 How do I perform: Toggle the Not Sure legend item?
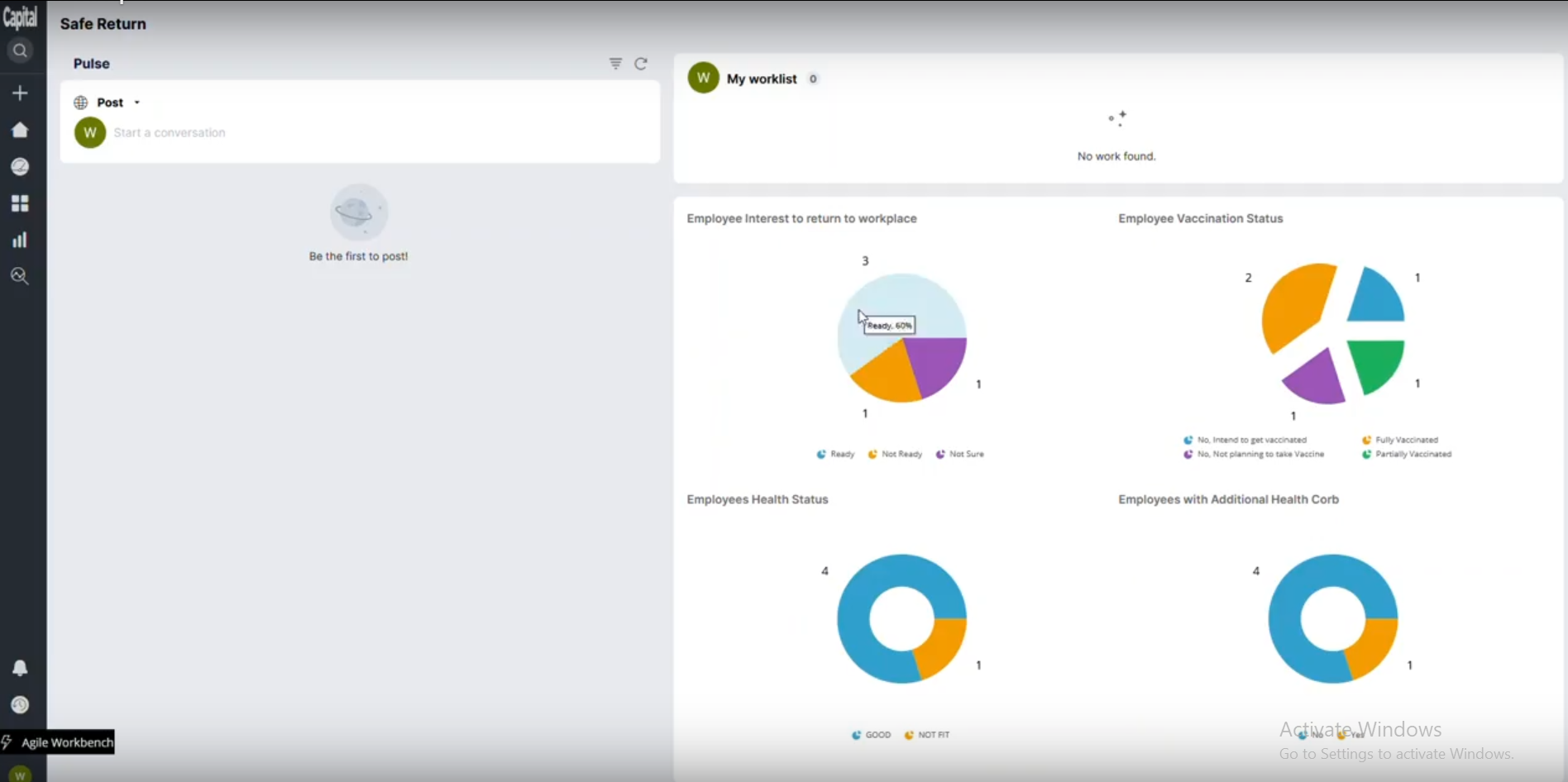click(959, 454)
